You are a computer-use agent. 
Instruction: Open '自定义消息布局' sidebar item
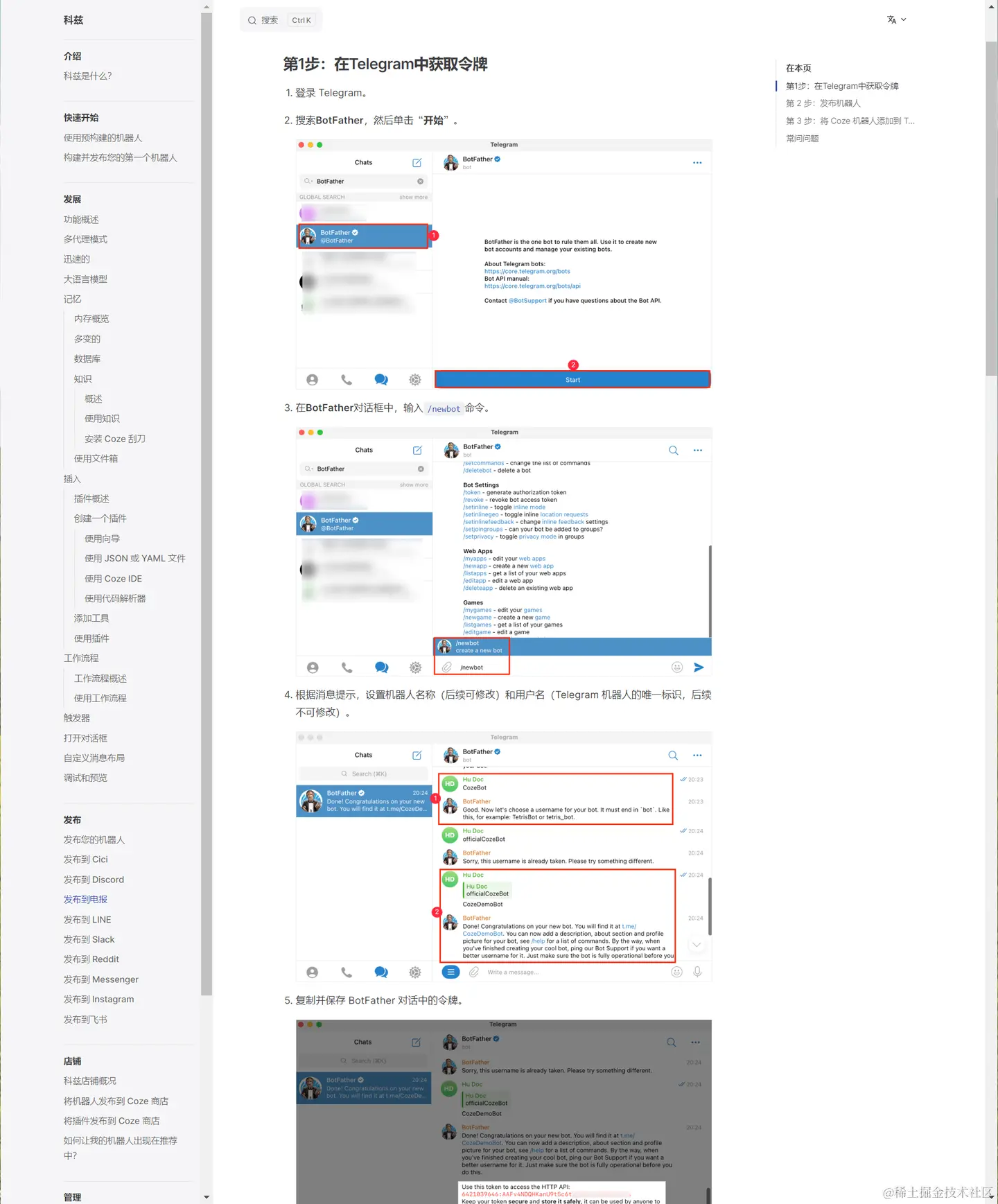click(x=95, y=758)
